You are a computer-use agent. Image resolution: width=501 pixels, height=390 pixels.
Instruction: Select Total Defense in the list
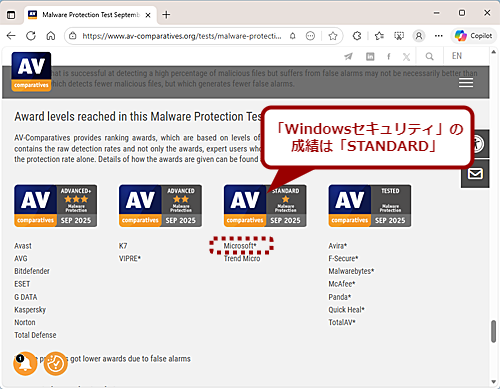click(x=35, y=335)
